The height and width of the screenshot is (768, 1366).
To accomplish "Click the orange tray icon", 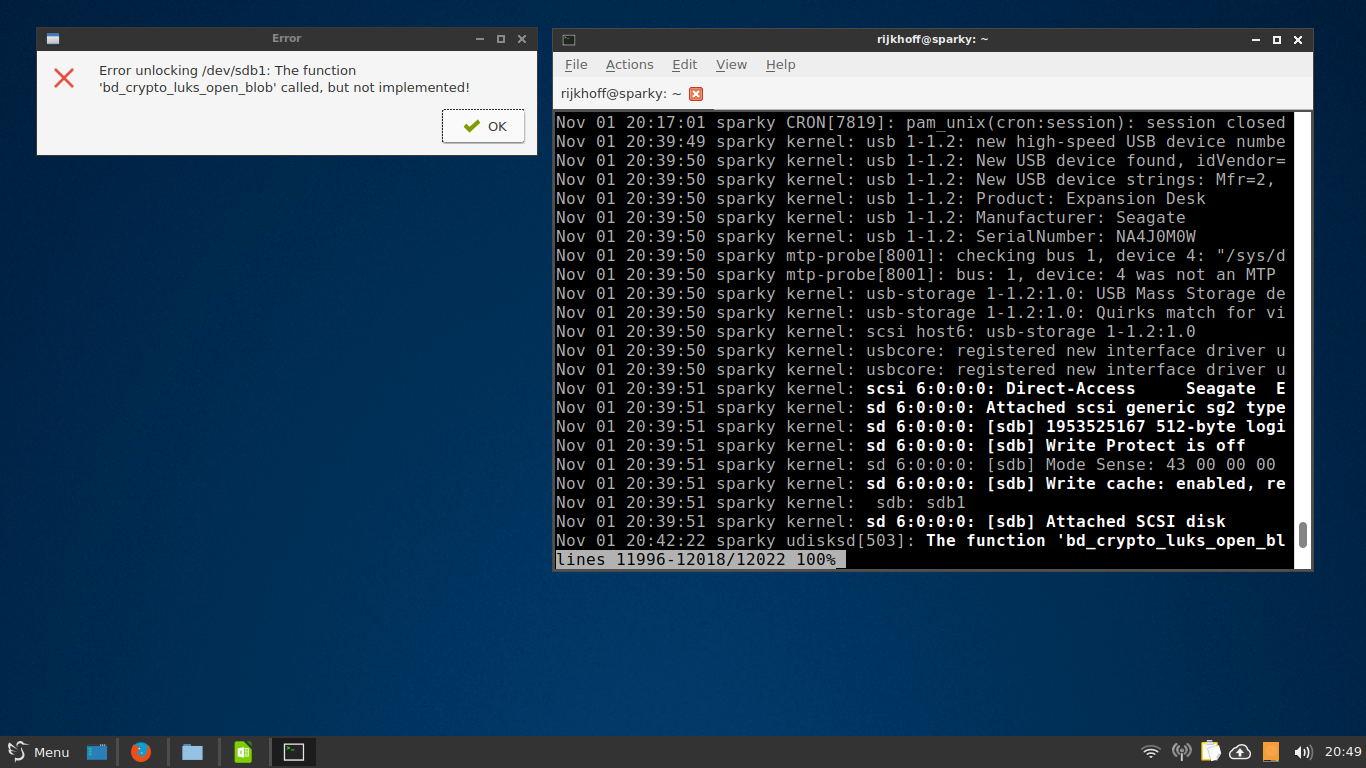I will pos(1271,752).
